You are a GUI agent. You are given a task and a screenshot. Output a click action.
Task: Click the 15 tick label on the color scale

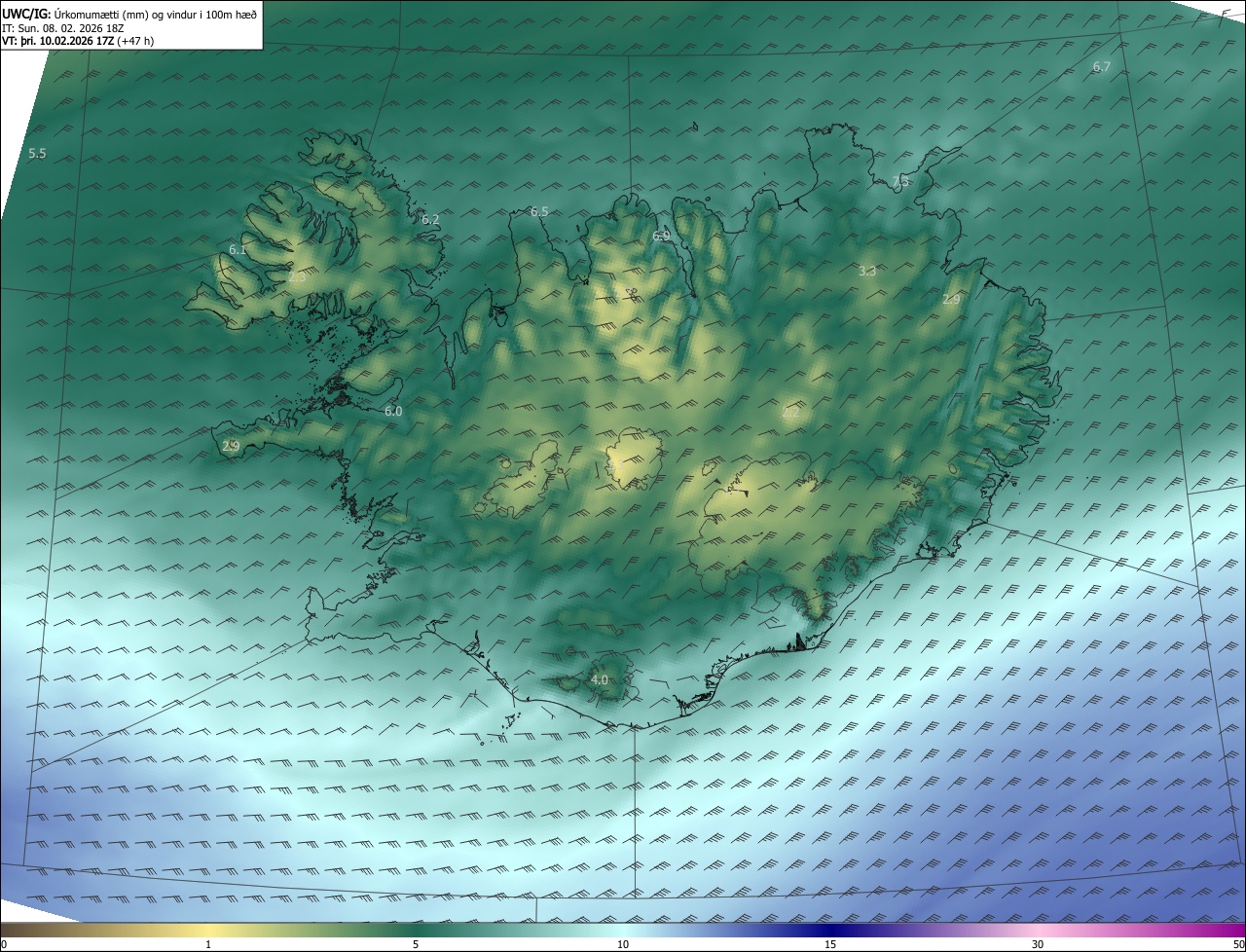click(830, 944)
